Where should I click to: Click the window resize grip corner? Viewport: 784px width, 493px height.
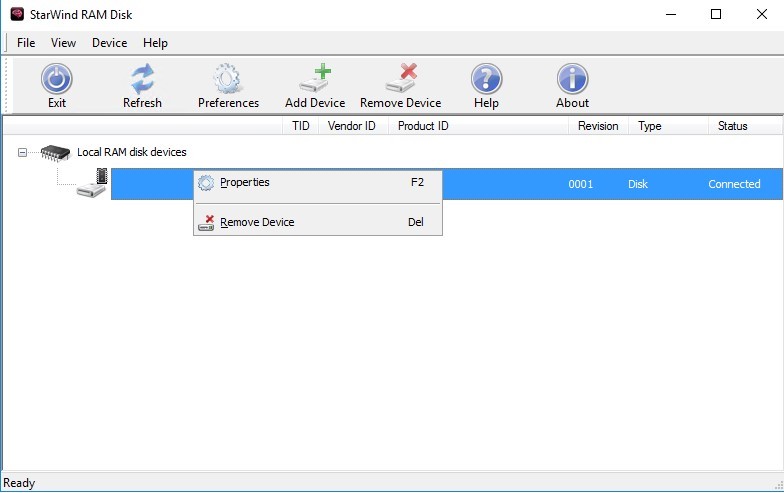tap(778, 485)
